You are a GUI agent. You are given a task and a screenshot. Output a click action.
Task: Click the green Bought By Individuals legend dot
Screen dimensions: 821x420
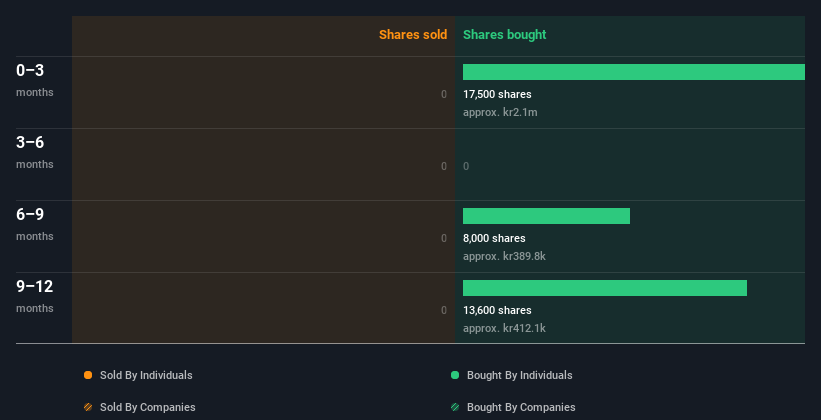[454, 375]
